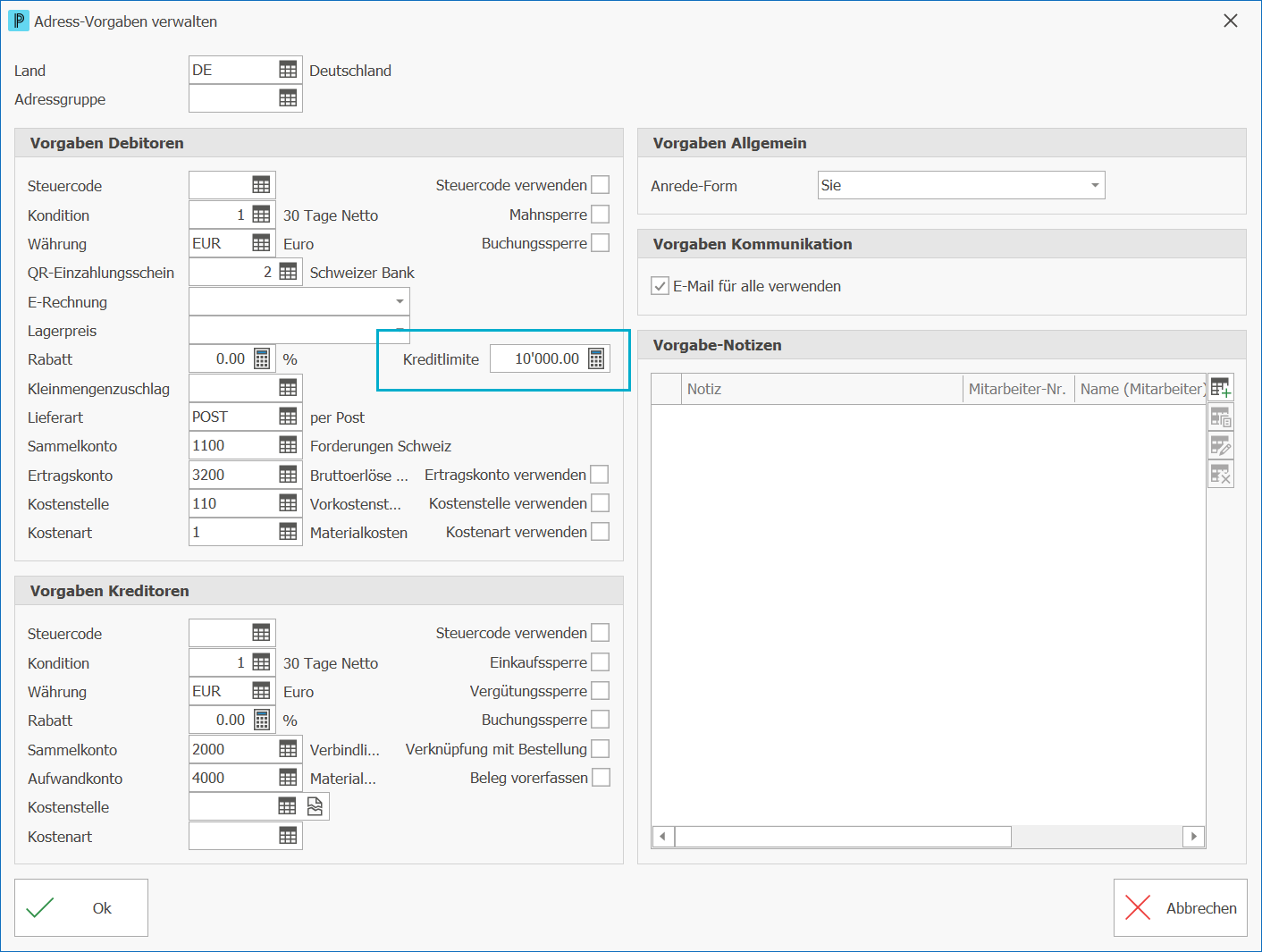Image resolution: width=1262 pixels, height=952 pixels.
Task: Open the Debitoren Rabatt calculator icon
Action: 262,358
